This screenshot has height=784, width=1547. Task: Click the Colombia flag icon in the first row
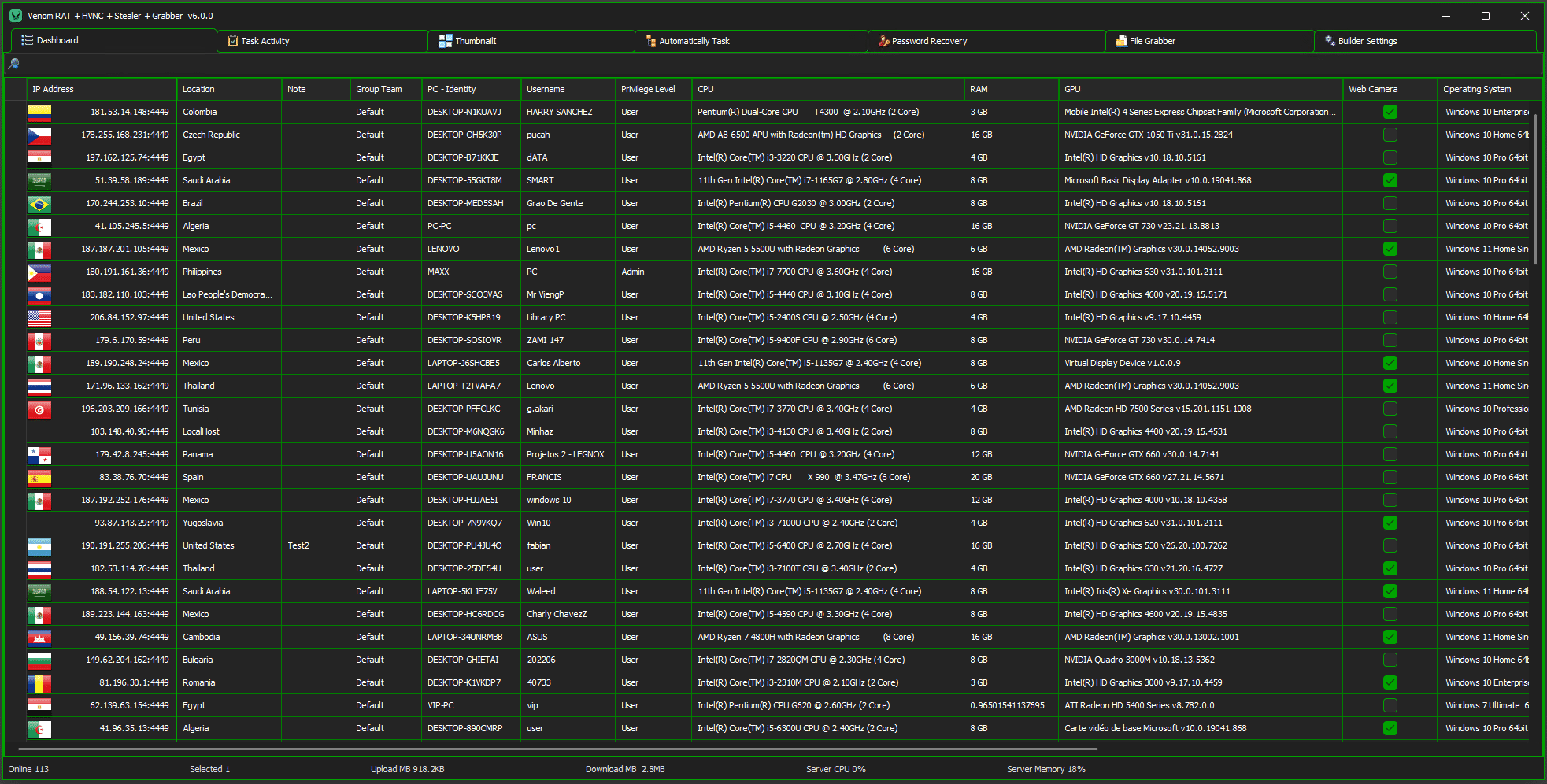(x=39, y=113)
